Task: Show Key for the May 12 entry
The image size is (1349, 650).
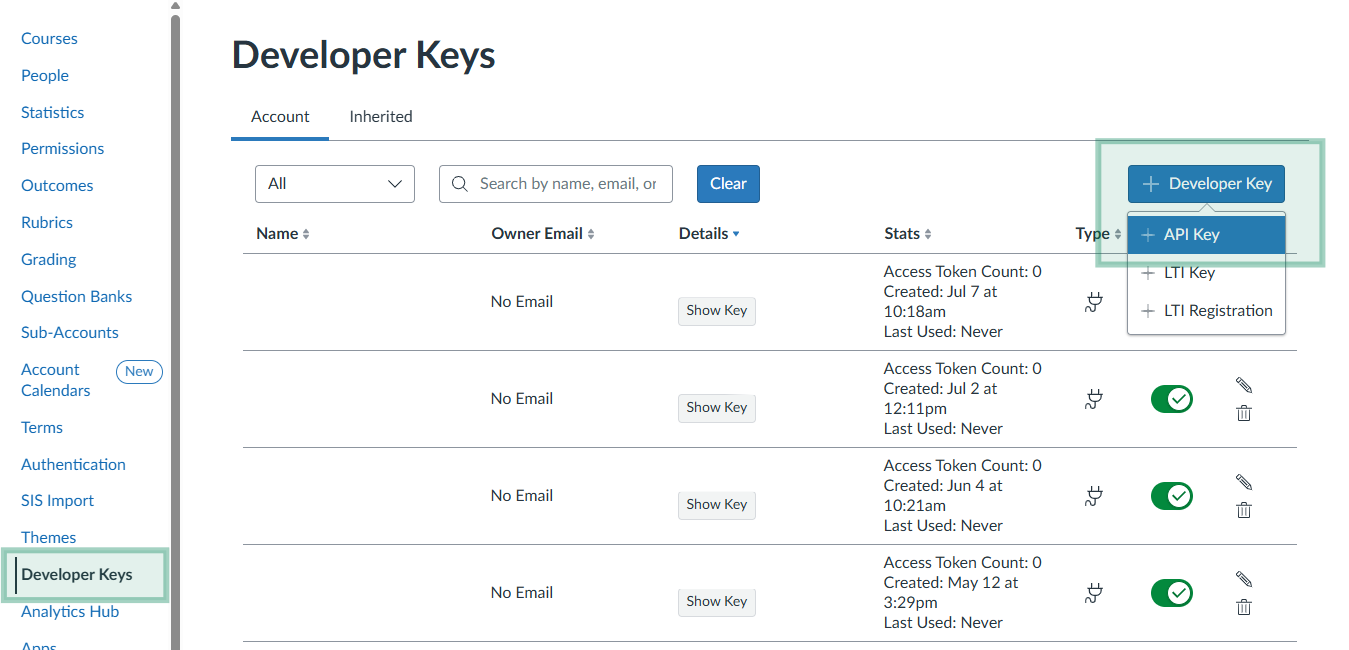Action: click(x=717, y=602)
